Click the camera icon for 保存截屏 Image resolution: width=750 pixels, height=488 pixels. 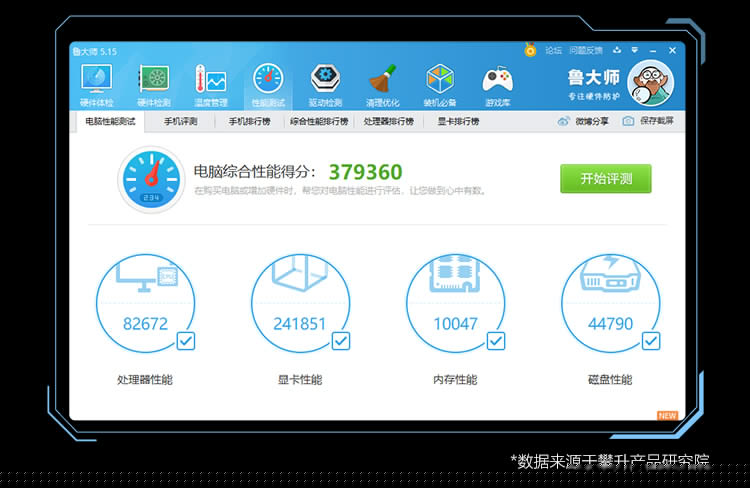pyautogui.click(x=628, y=121)
